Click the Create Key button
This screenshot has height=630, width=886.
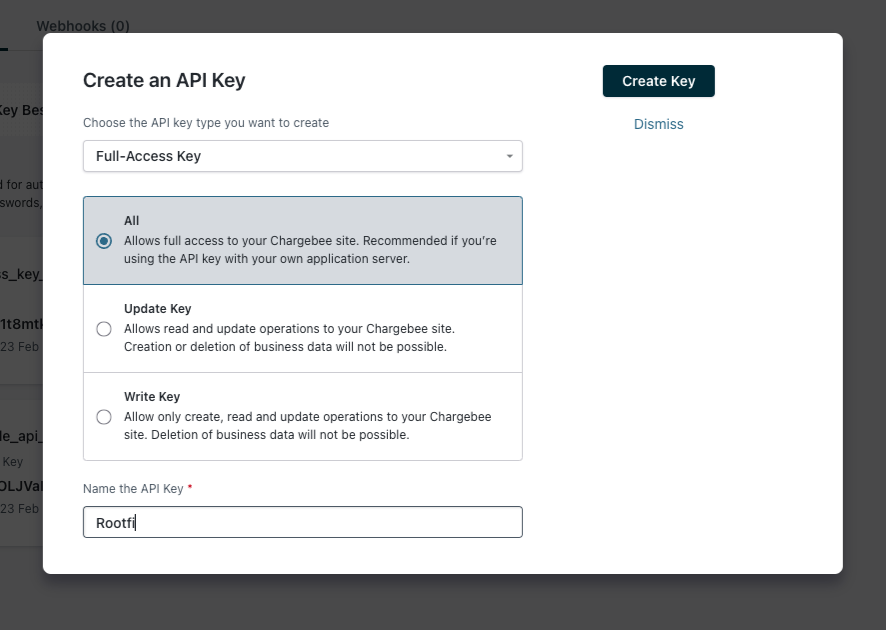[x=658, y=81]
